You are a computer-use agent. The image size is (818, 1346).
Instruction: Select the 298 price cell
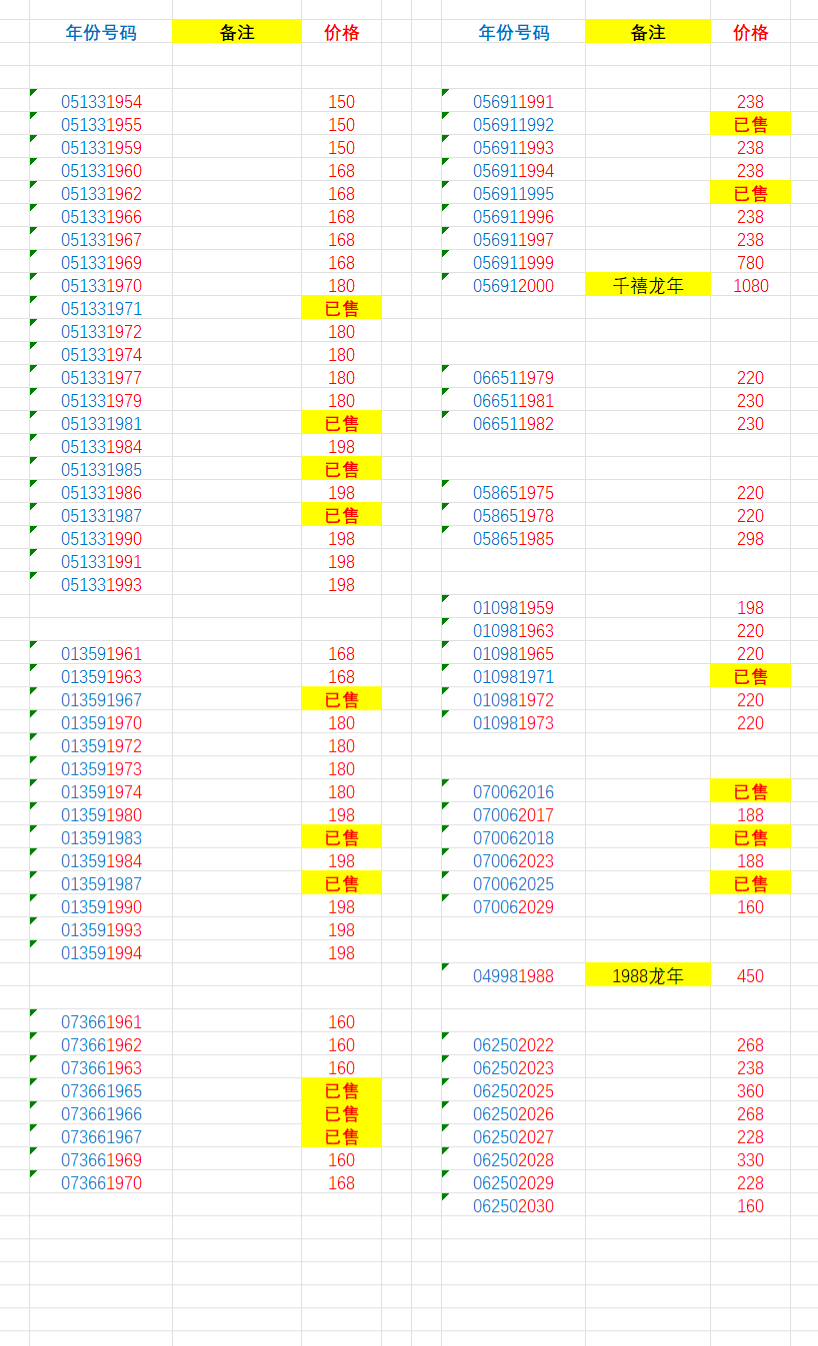(x=750, y=539)
